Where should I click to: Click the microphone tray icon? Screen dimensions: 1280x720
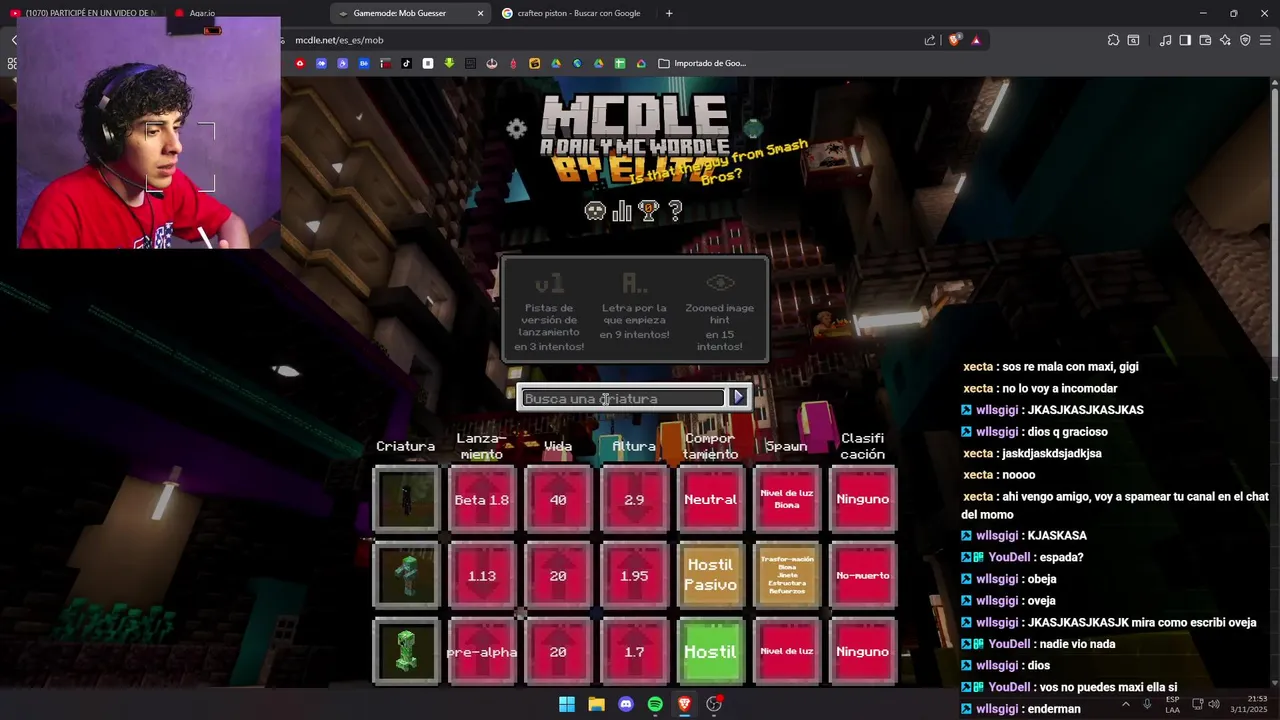(1147, 704)
